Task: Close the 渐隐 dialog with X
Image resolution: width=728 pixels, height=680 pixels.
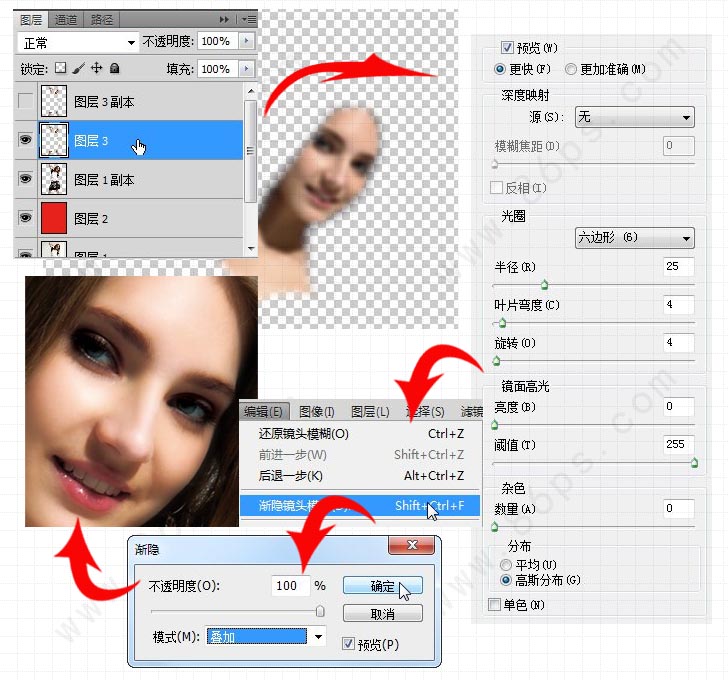Action: [411, 544]
